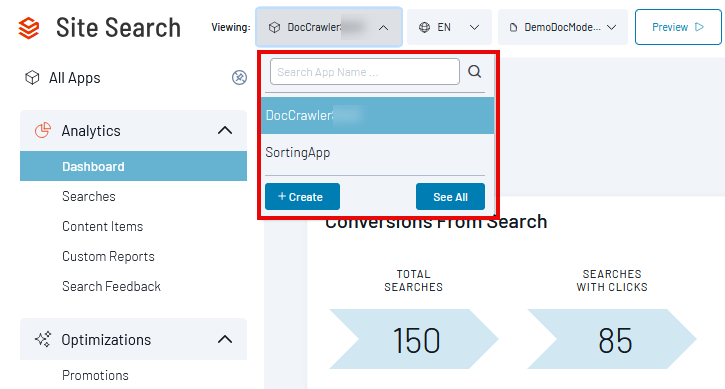The width and height of the screenshot is (725, 389).
Task: Click the document icon next to DemoDocMode
Action: [x=513, y=27]
